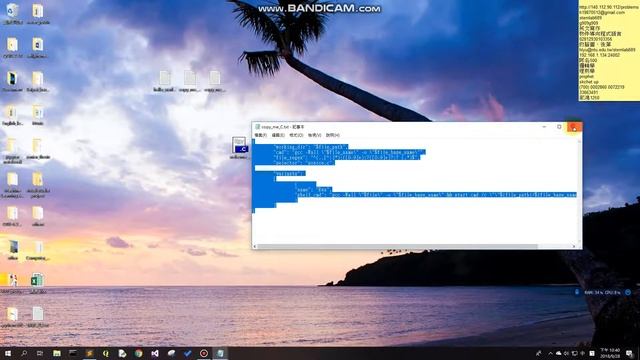Open the OneDrive cloud tray icon
The height and width of the screenshot is (360, 640).
[x=558, y=353]
